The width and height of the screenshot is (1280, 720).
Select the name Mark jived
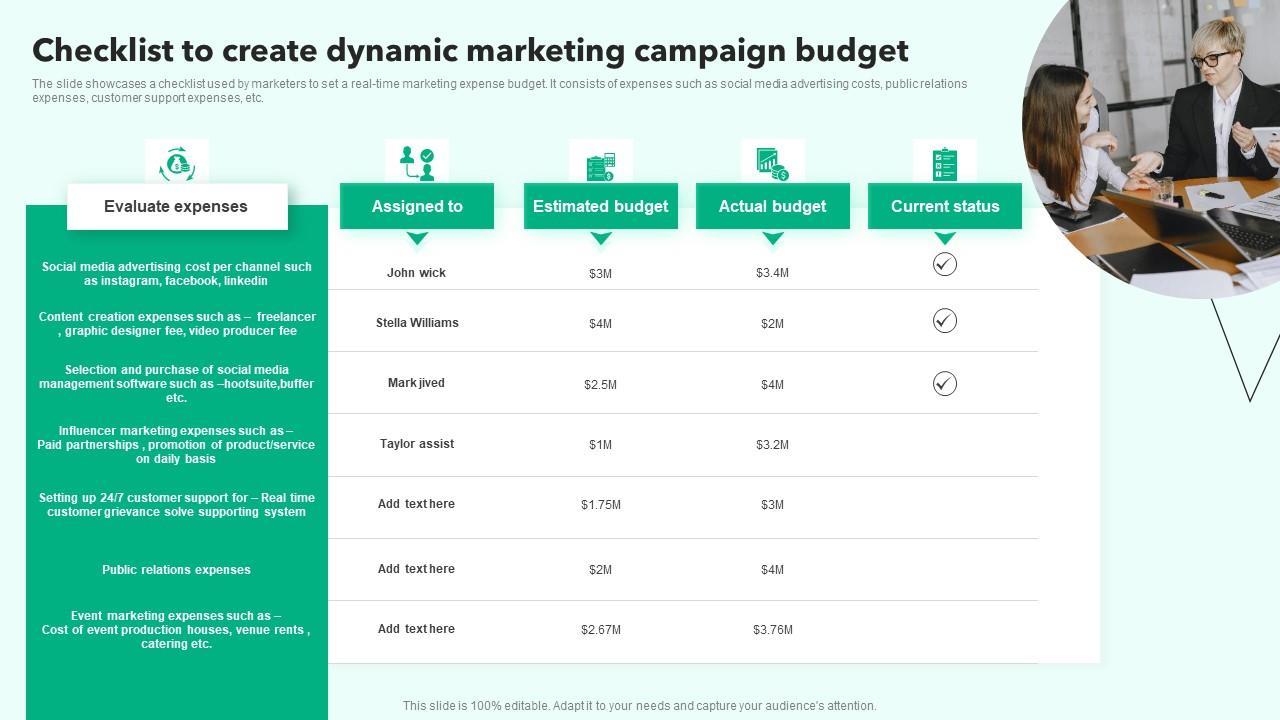click(x=416, y=383)
